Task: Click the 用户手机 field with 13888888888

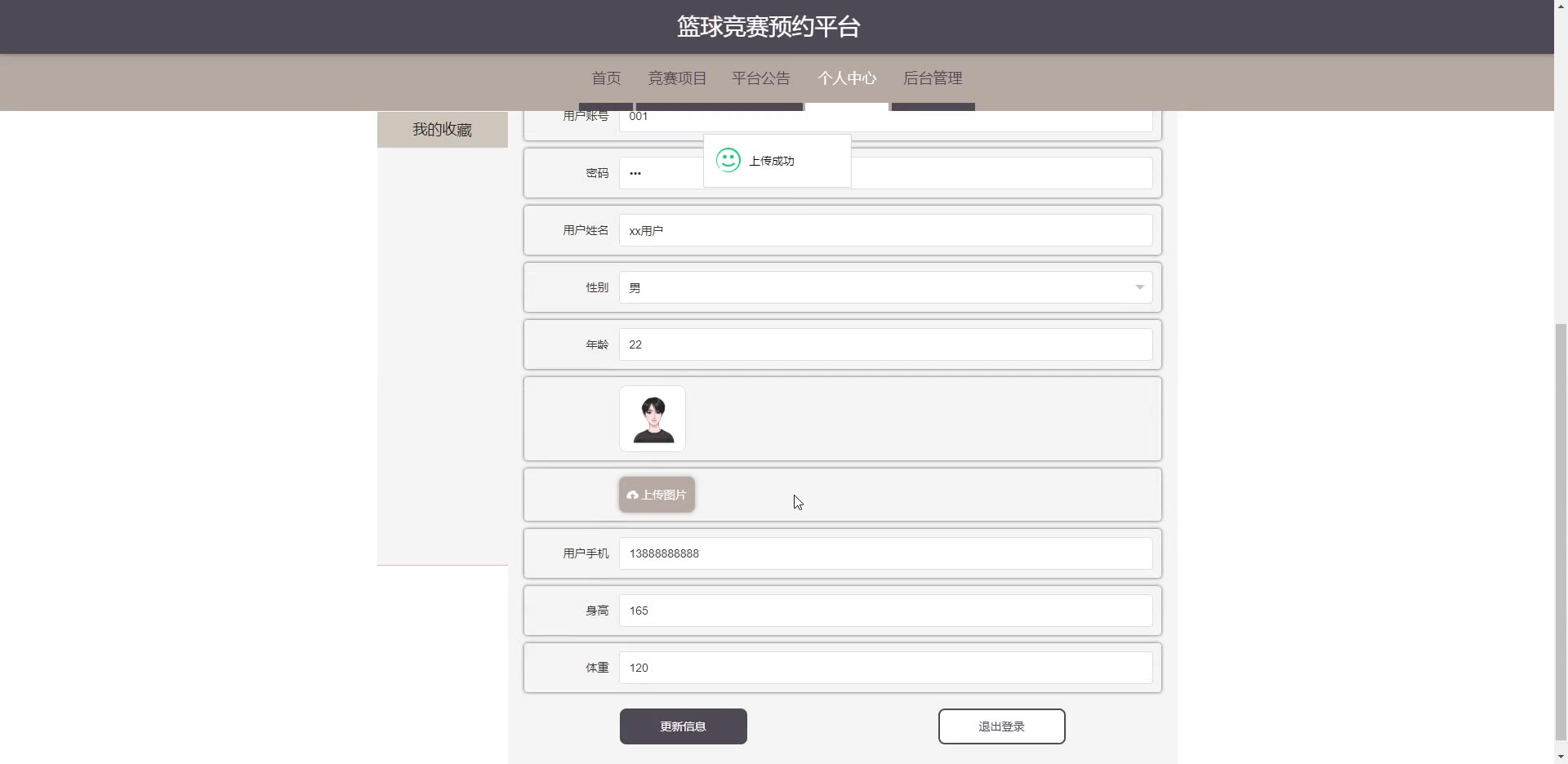Action: coord(886,553)
